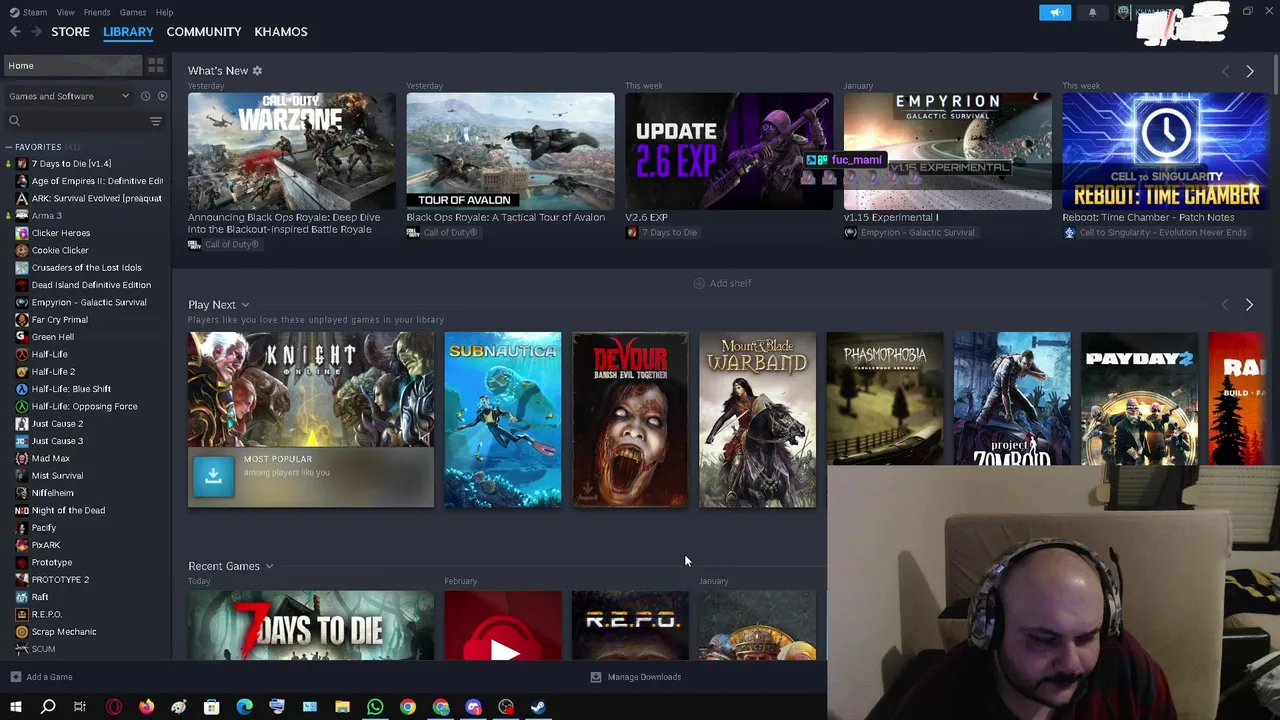The image size is (1280, 720).
Task: Click the library search field
Action: (x=75, y=121)
